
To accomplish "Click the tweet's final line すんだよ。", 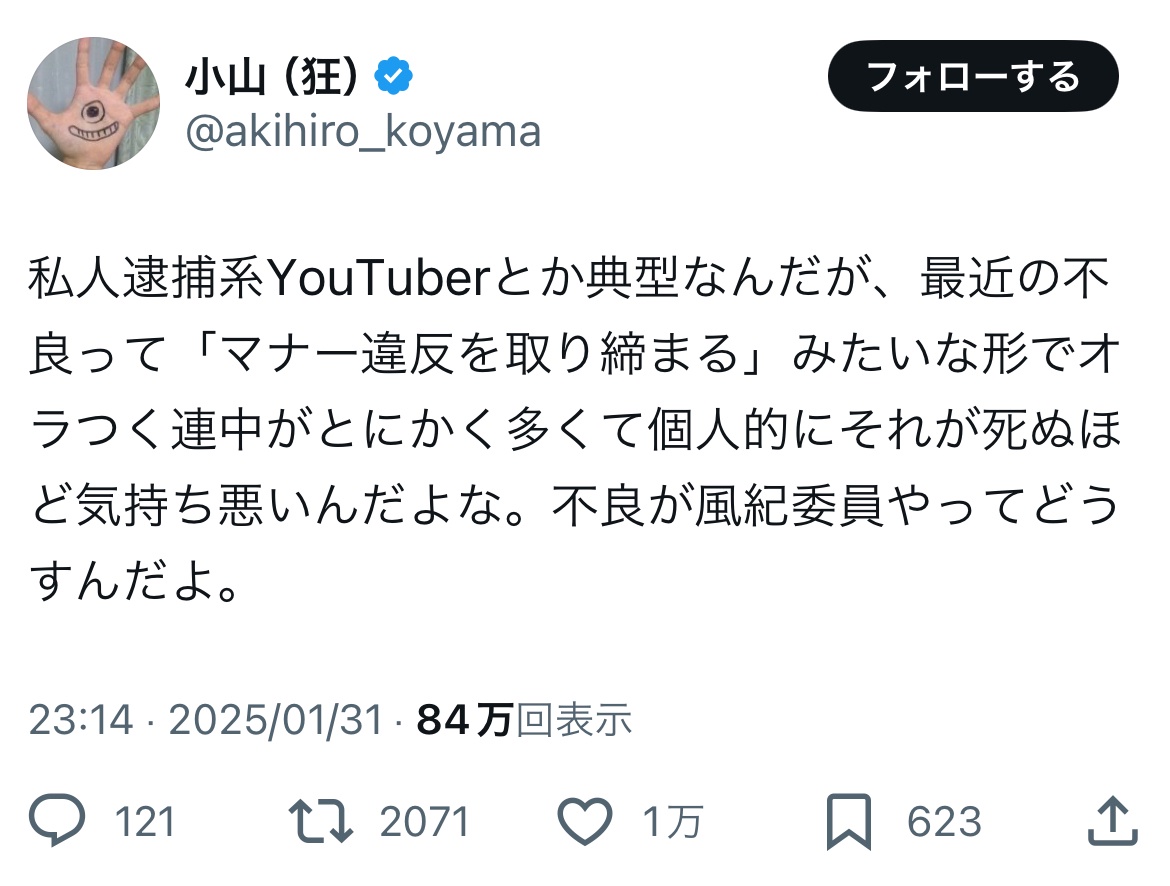I will pyautogui.click(x=136, y=581).
